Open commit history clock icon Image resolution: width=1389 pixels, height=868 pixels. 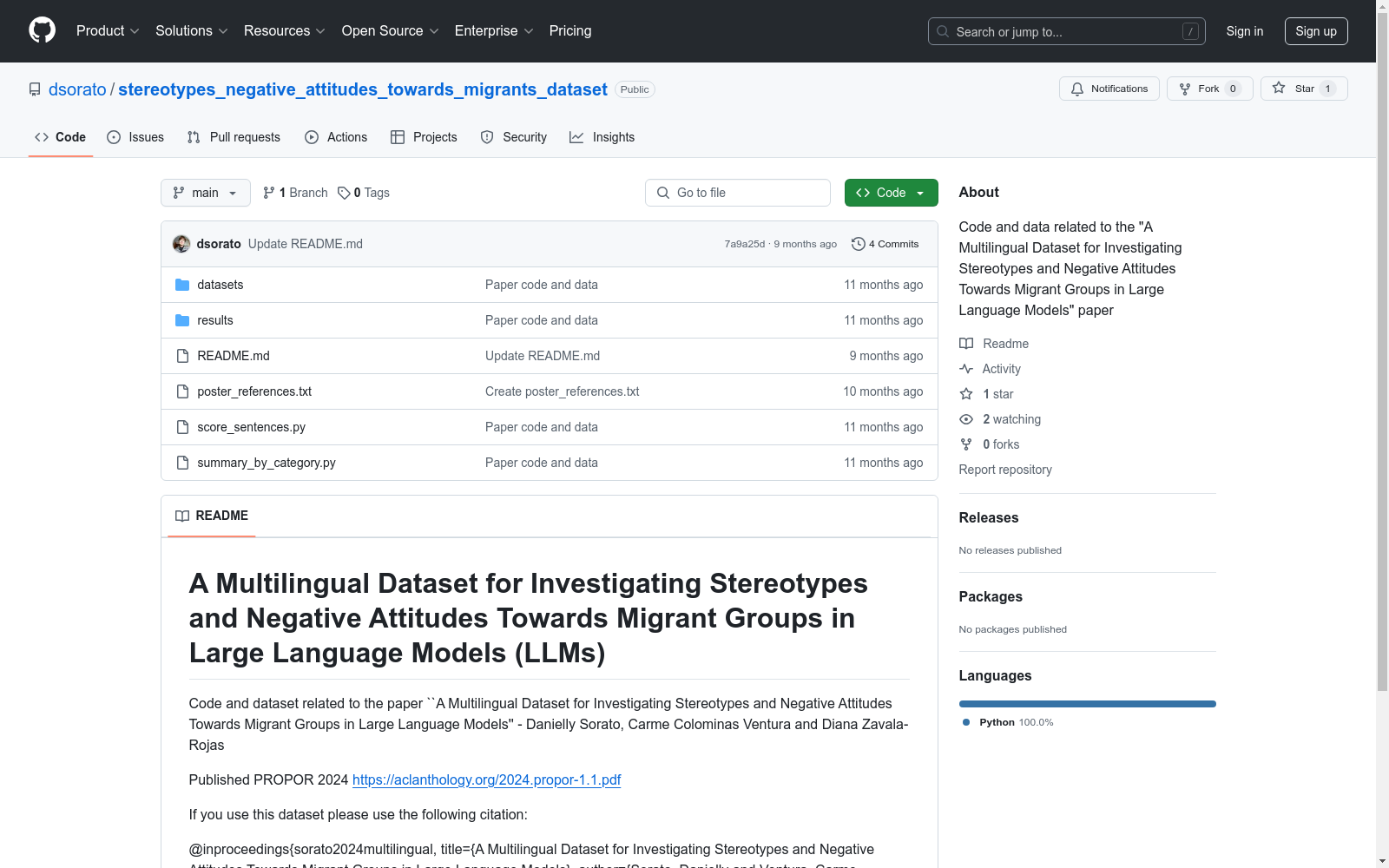coord(859,244)
